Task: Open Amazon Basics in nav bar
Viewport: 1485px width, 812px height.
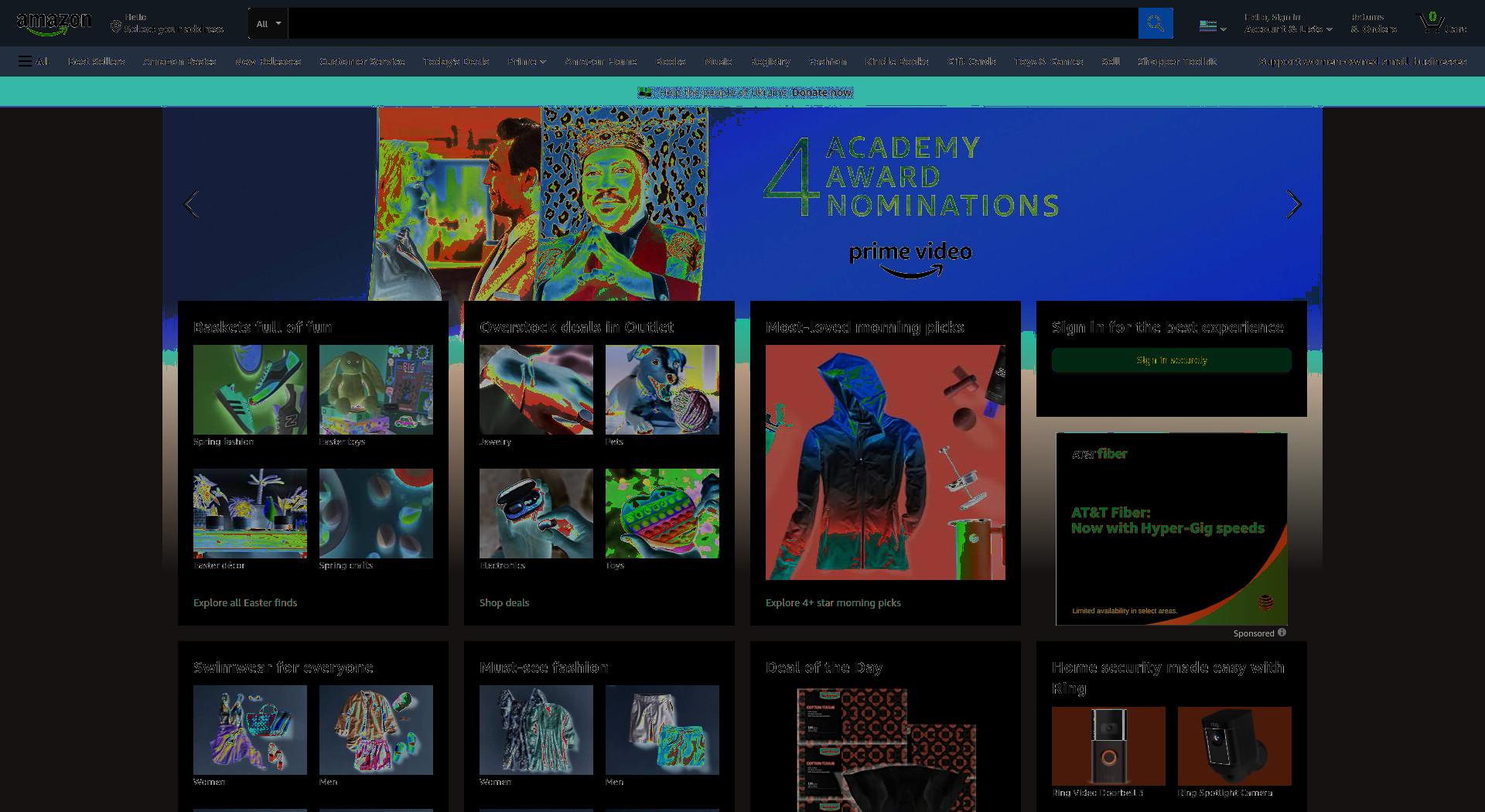Action: click(179, 61)
